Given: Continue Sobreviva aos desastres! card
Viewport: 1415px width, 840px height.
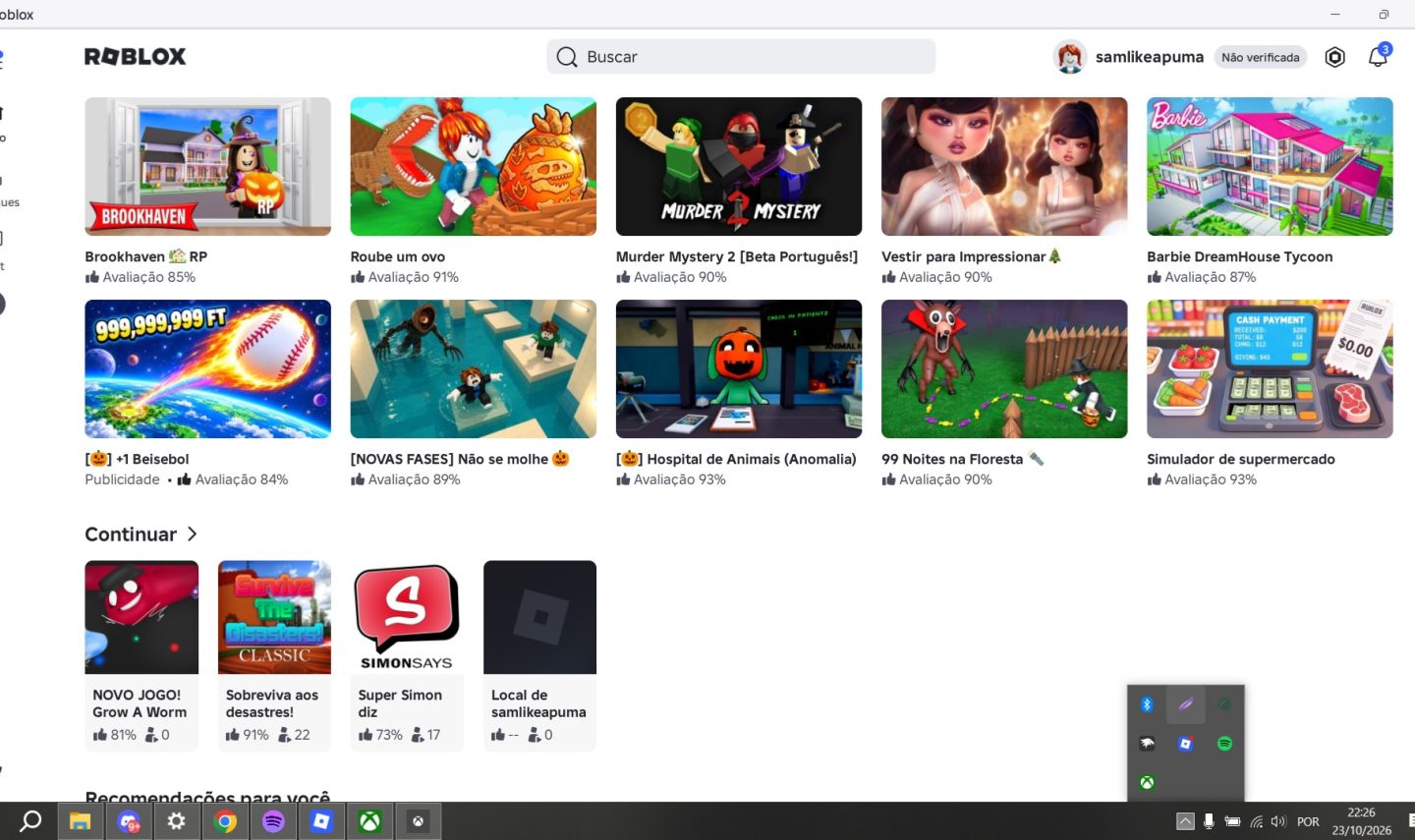Looking at the screenshot, I should (x=274, y=655).
